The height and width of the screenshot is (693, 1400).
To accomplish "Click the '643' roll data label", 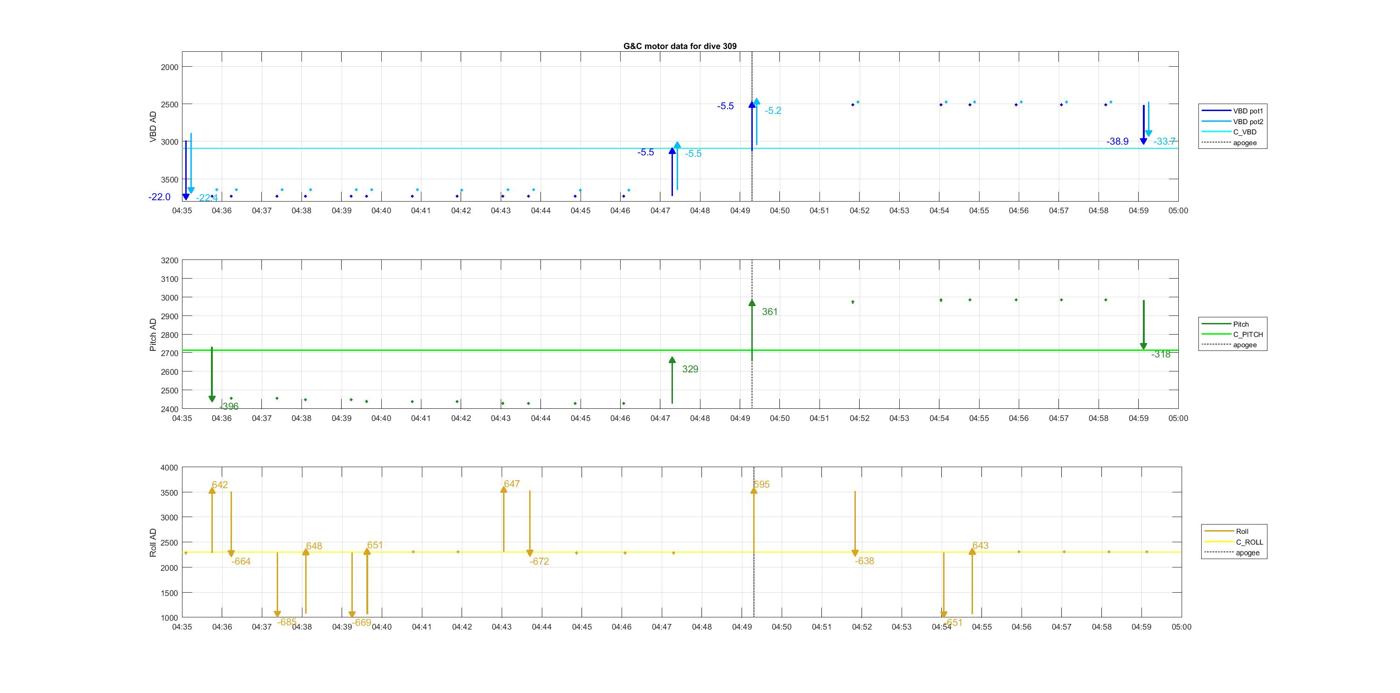I will point(980,546).
